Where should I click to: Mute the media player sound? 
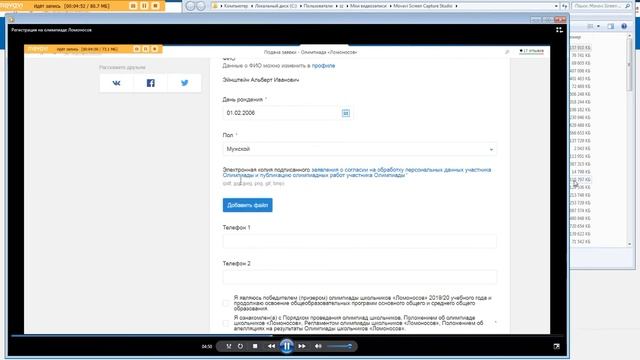tap(318, 346)
